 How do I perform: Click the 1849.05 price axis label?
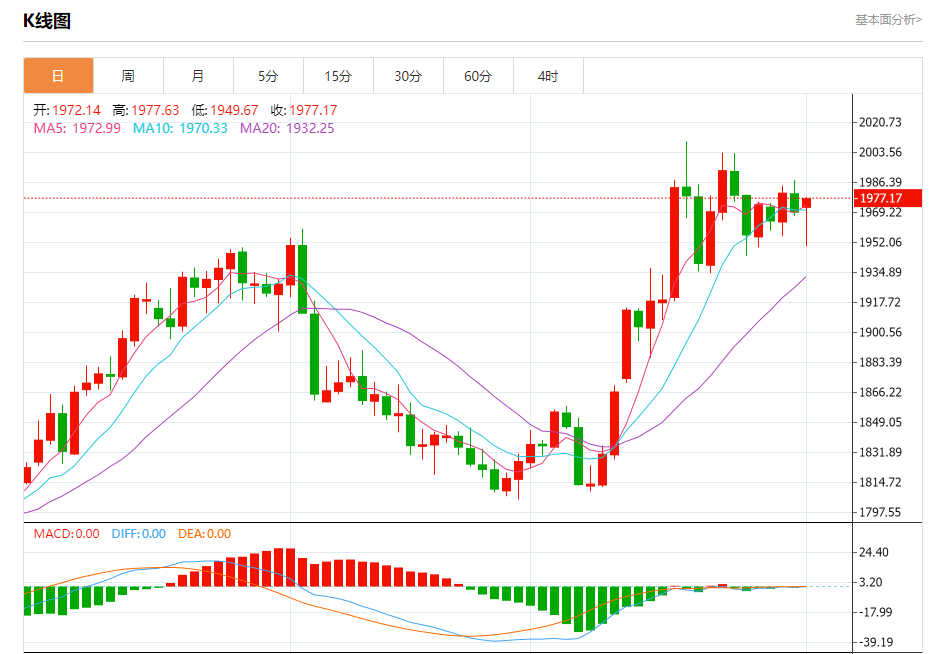tap(880, 422)
